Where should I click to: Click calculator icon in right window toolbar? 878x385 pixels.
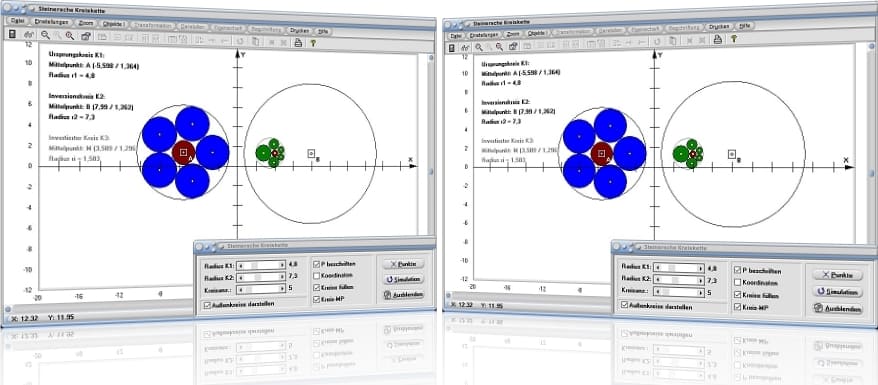(x=451, y=48)
